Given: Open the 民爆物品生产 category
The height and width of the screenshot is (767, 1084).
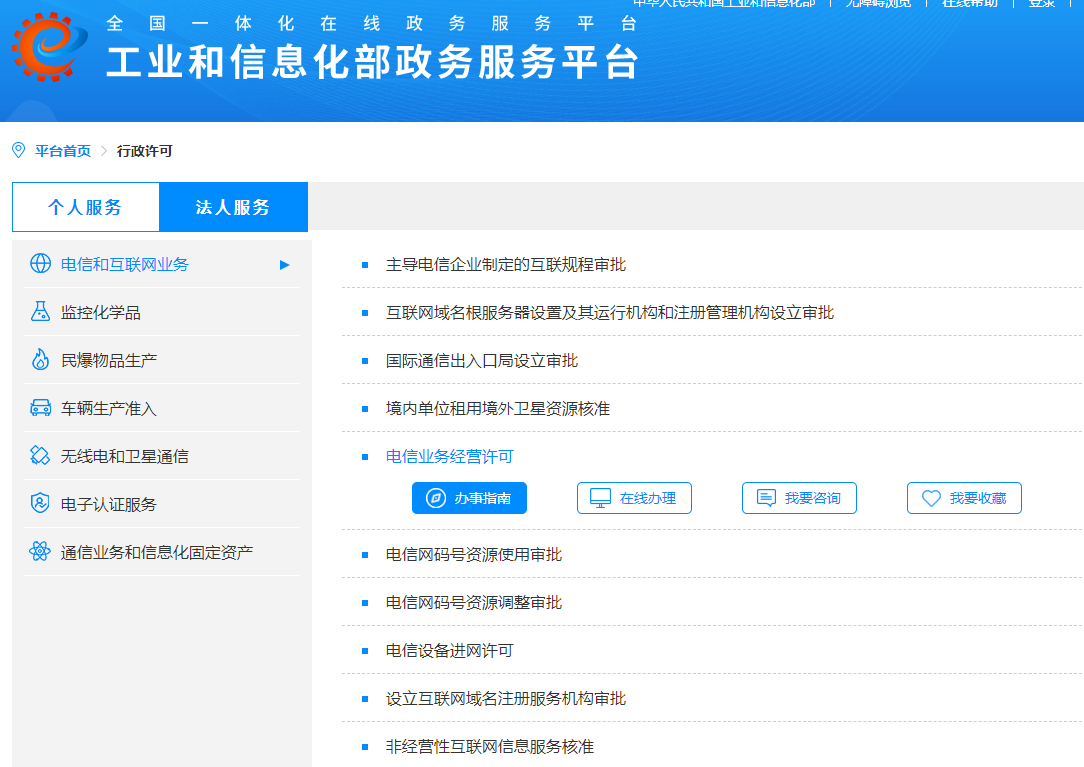Looking at the screenshot, I should 162,360.
